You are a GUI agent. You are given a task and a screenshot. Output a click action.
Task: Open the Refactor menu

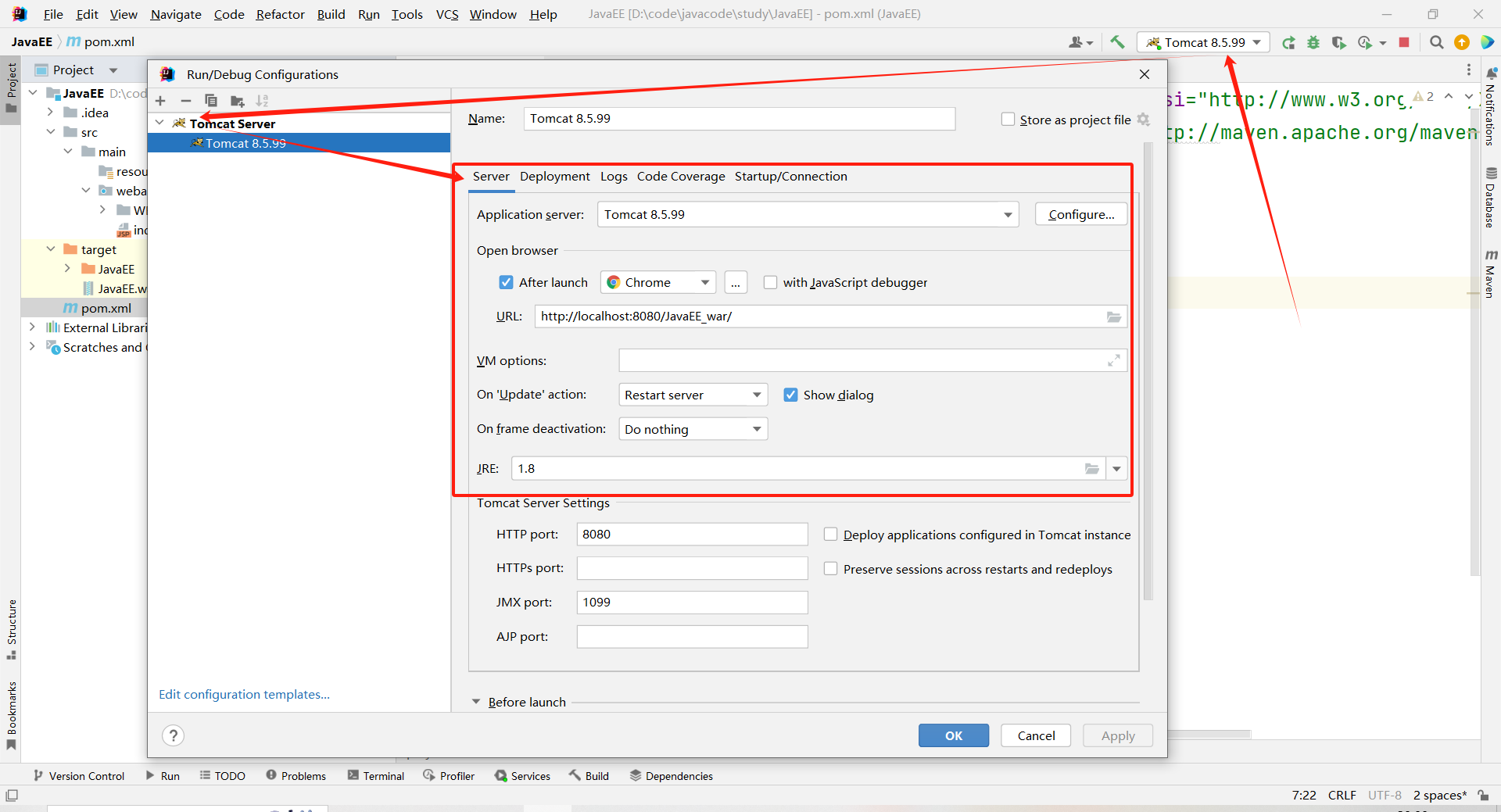(280, 14)
